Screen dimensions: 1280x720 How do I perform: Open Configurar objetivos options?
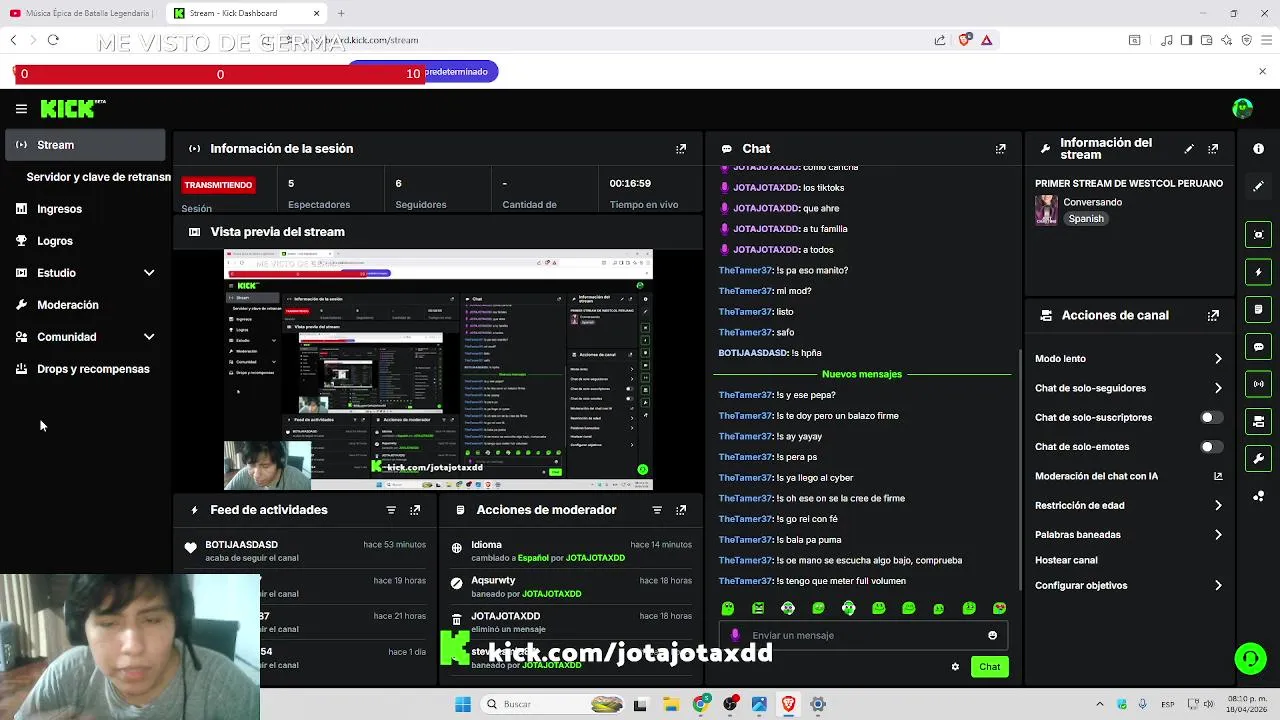1128,585
